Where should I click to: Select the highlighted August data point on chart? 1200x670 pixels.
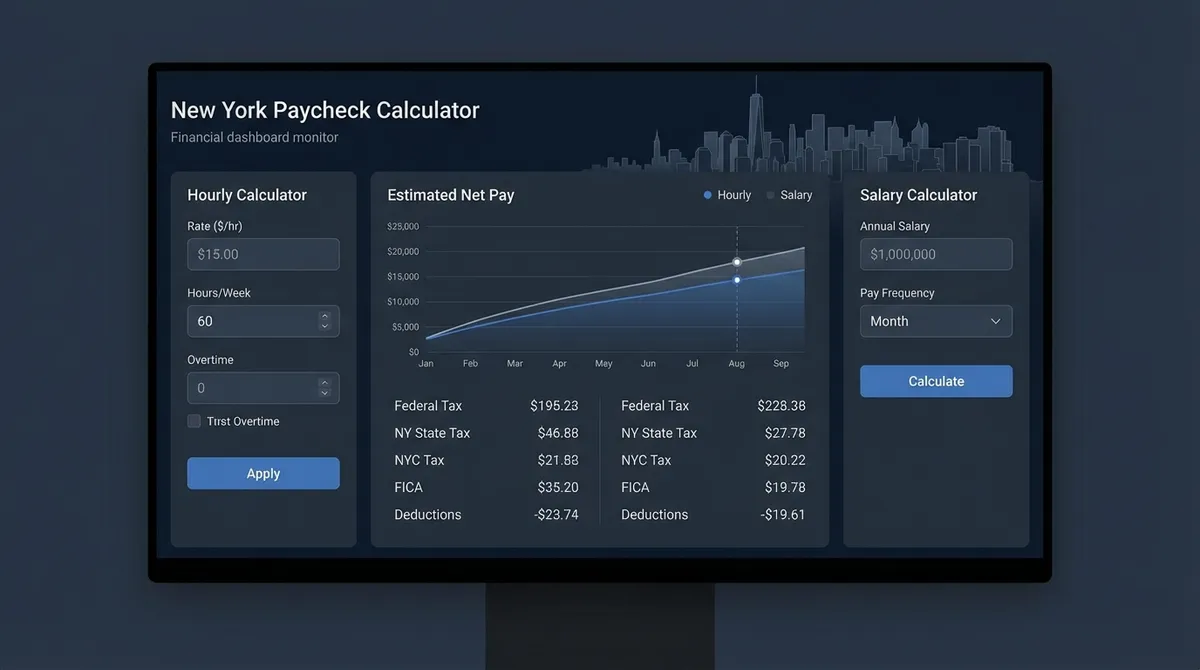click(x=737, y=262)
